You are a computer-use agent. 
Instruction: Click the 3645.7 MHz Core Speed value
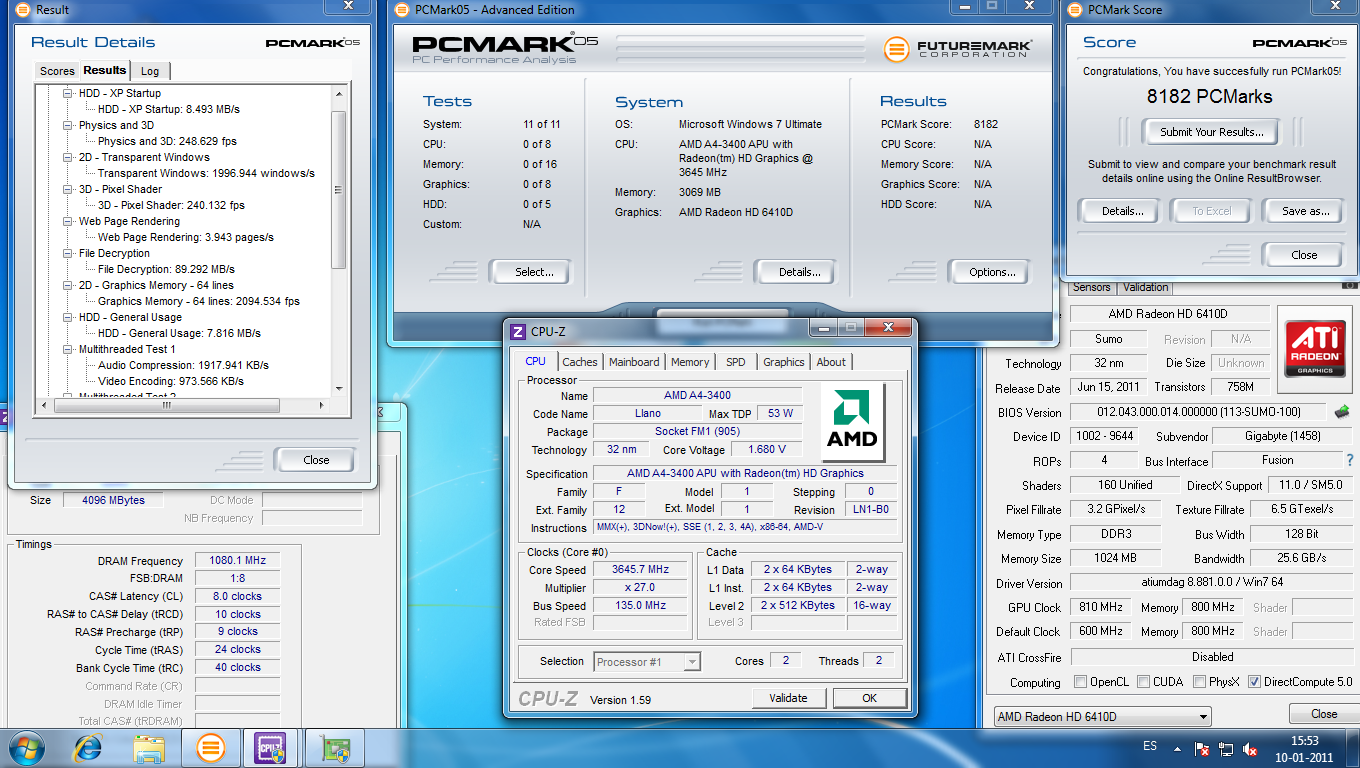coord(640,569)
